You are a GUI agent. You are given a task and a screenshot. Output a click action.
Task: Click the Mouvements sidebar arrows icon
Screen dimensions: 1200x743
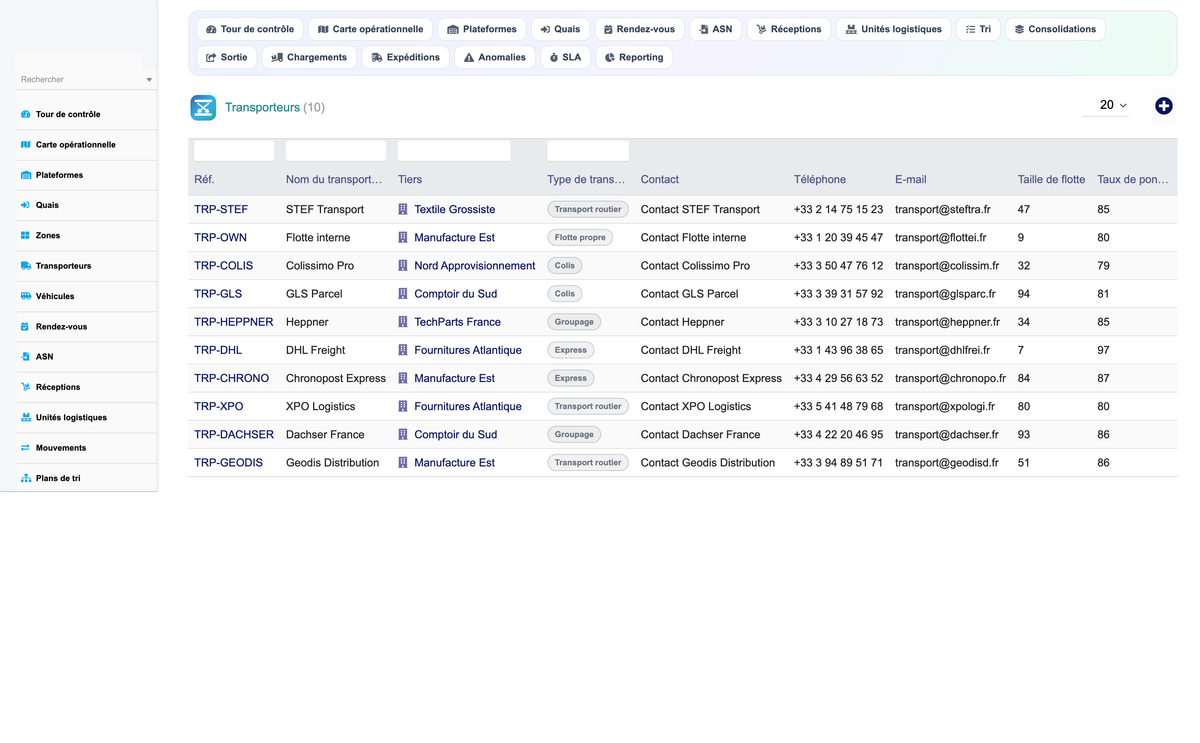pos(26,448)
